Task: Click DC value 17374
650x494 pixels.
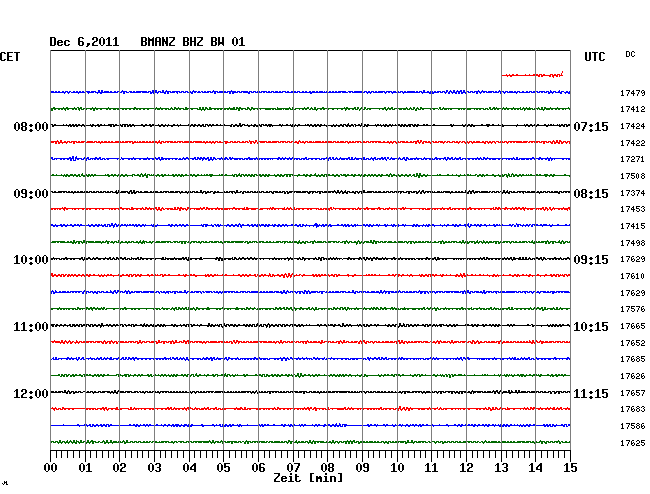Action: [633, 193]
